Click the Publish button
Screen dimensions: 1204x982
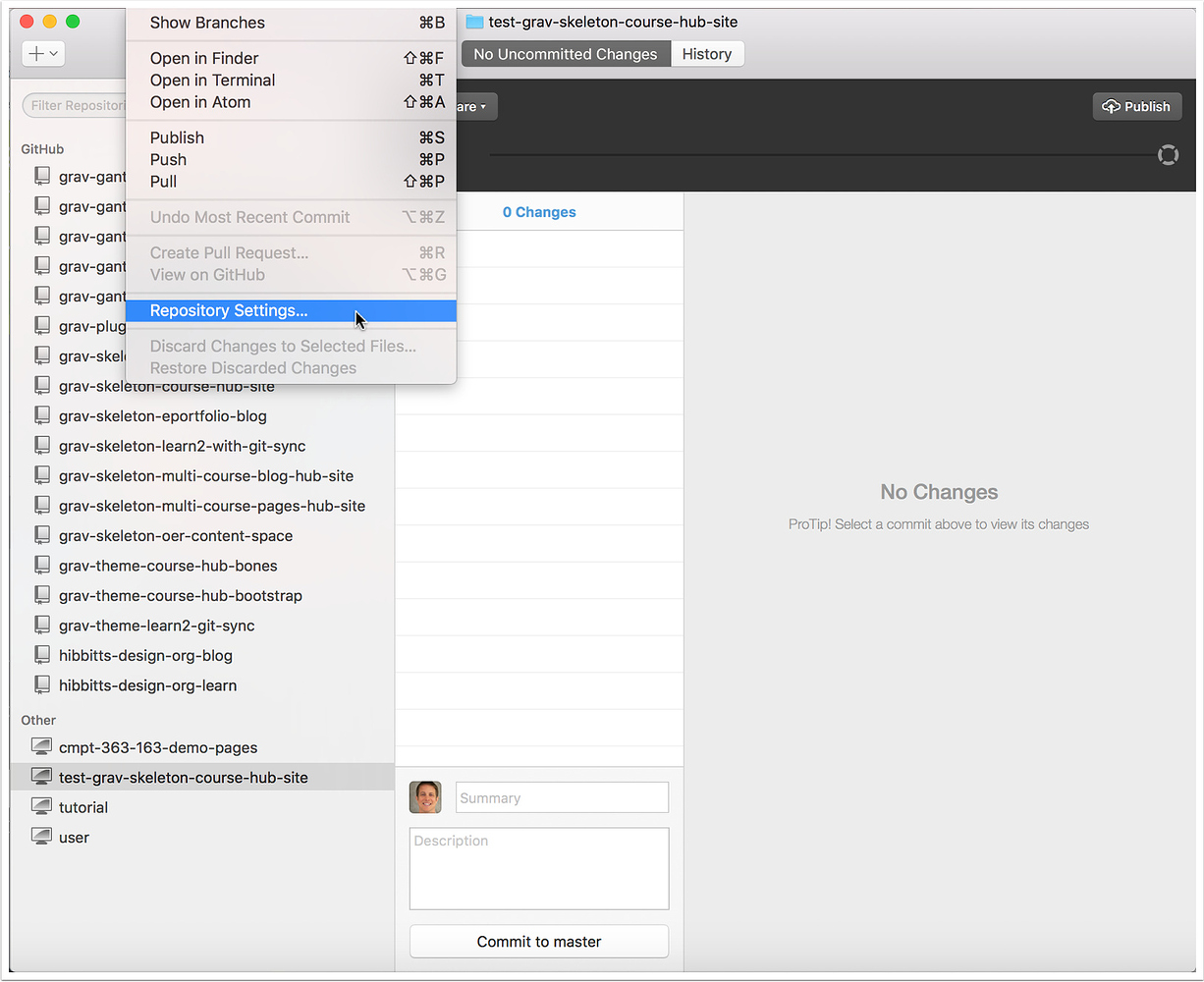click(1136, 106)
